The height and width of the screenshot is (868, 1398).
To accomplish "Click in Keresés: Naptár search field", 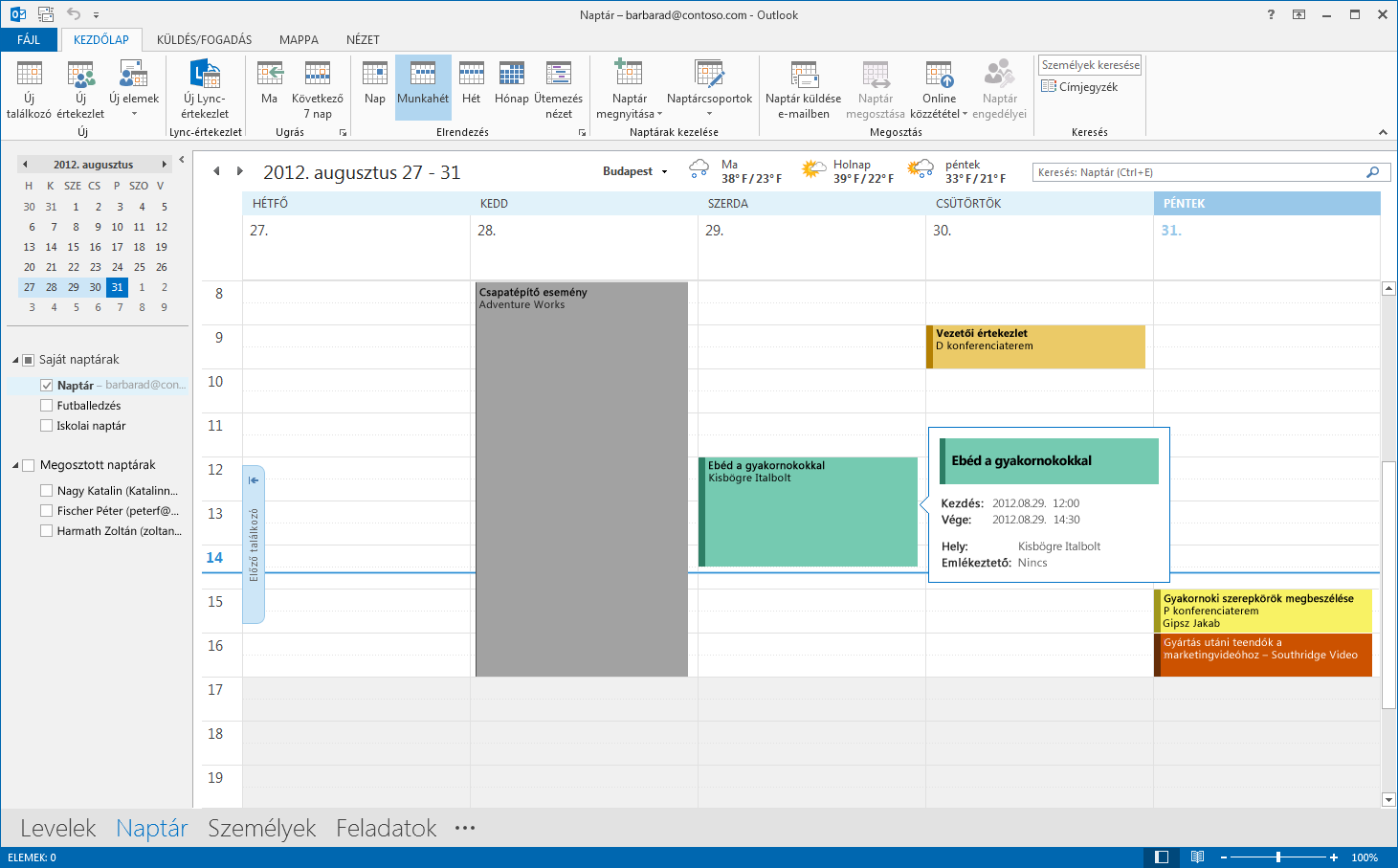I will pos(1200,172).
